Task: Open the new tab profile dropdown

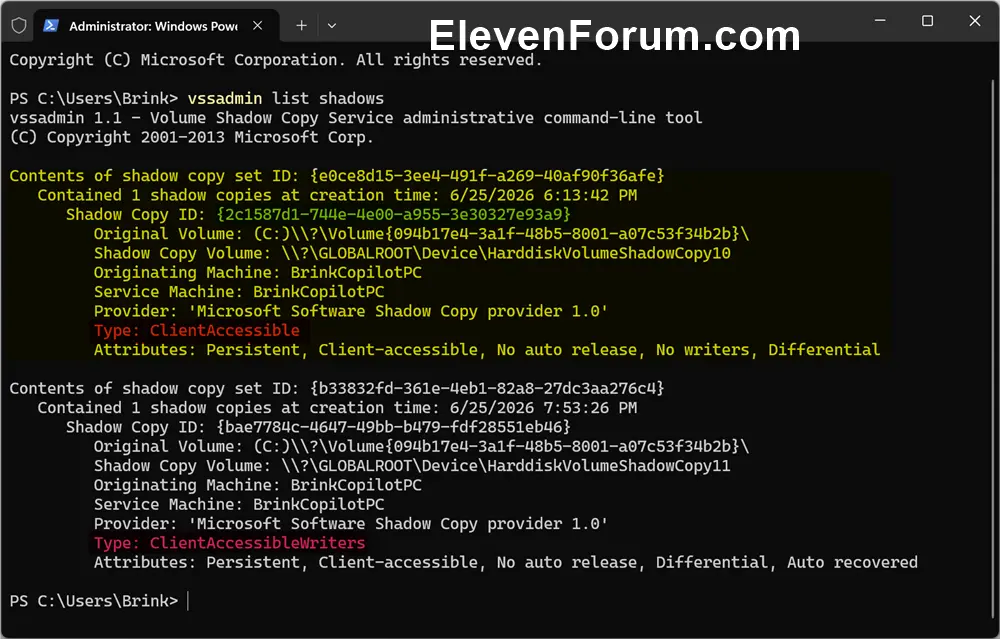Action: click(332, 26)
